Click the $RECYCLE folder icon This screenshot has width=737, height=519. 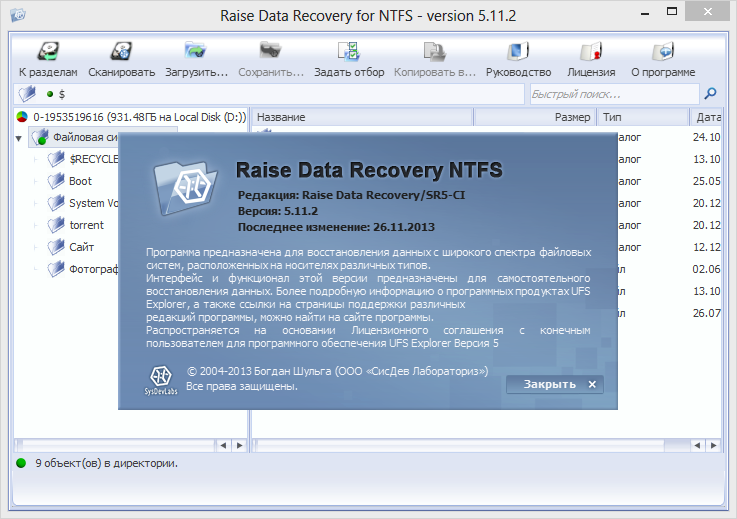[x=55, y=159]
